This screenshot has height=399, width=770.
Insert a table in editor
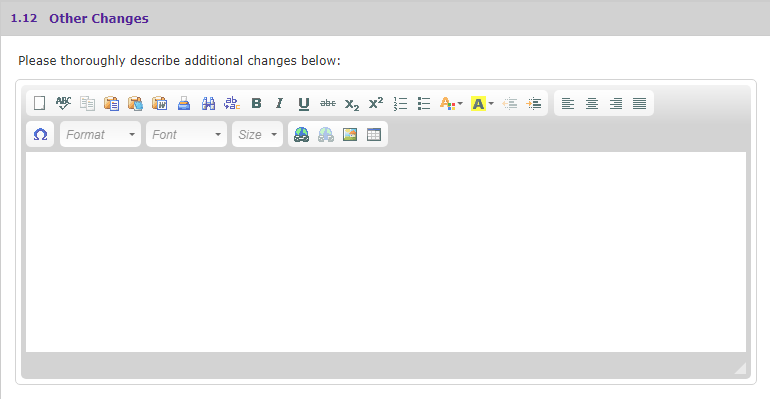pos(374,134)
